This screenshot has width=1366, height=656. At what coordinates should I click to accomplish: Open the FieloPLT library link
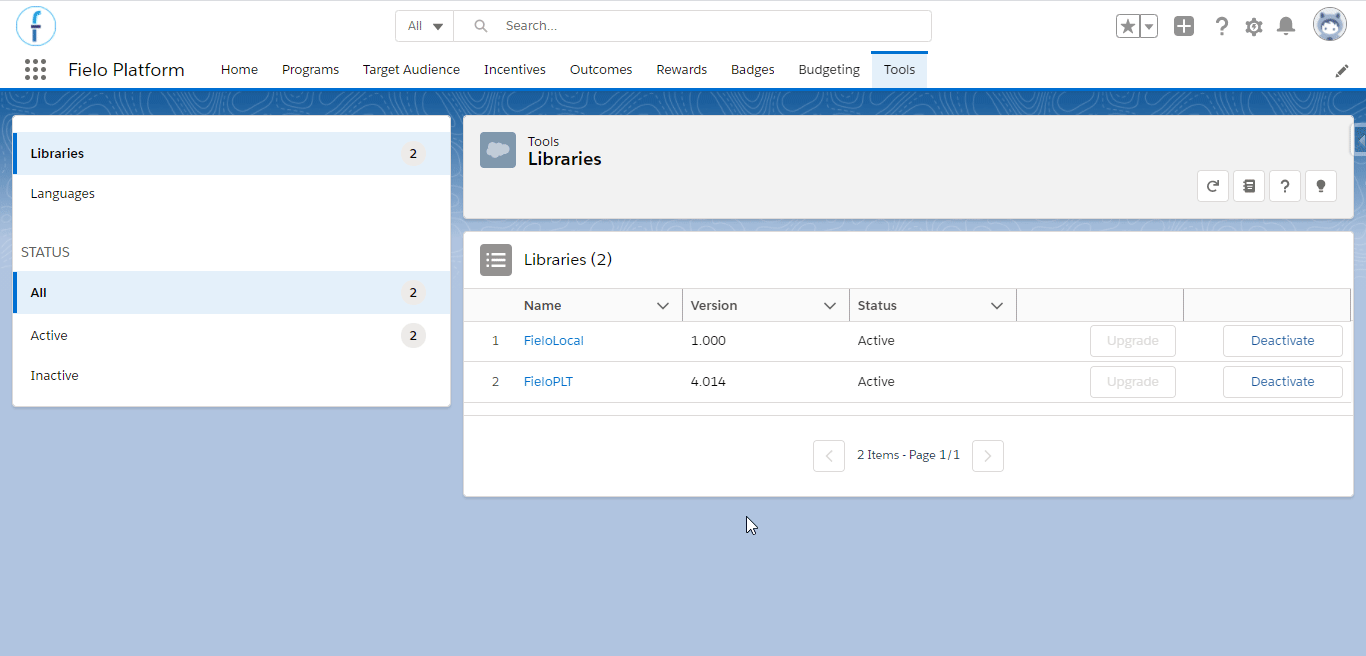tap(548, 382)
